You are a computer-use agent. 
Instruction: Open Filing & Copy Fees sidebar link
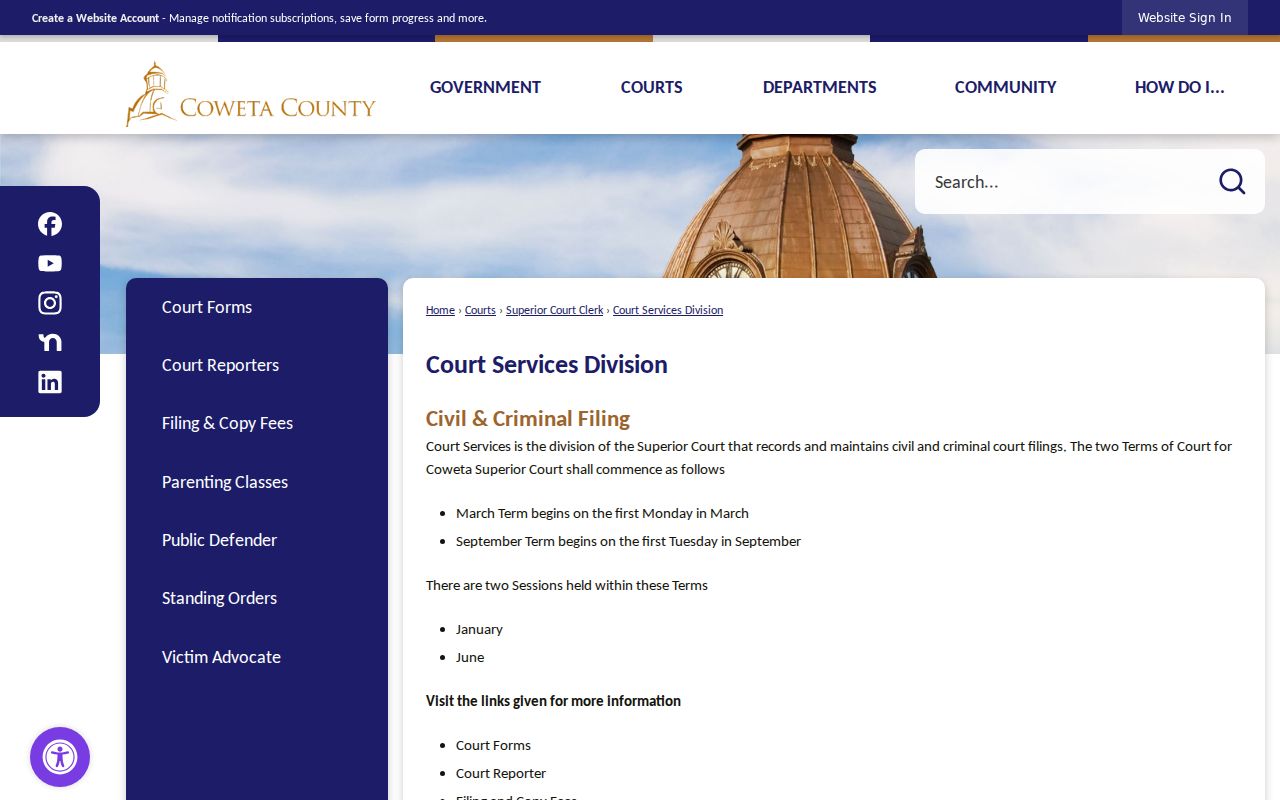(257, 423)
